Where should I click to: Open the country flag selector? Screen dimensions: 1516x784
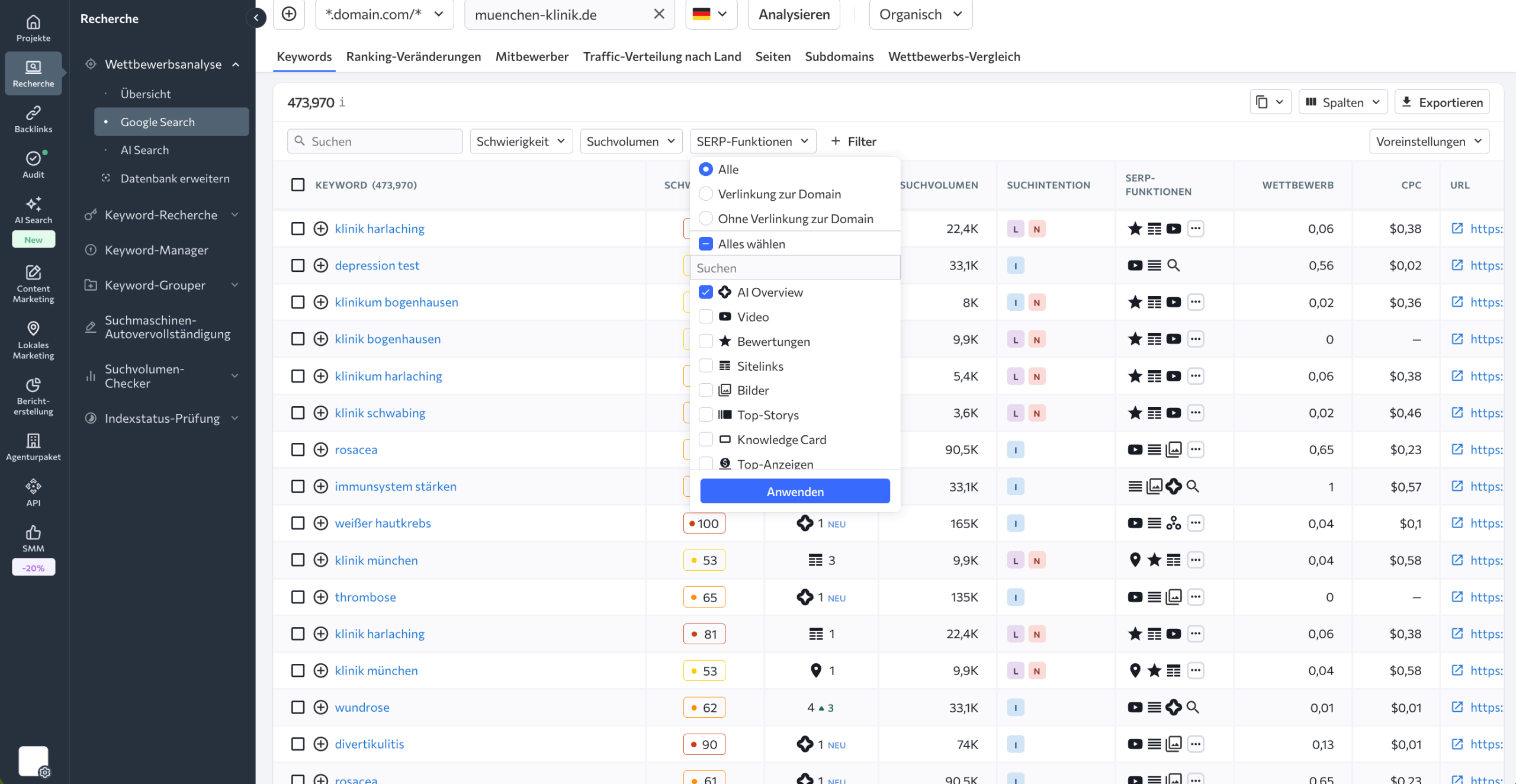coord(711,14)
